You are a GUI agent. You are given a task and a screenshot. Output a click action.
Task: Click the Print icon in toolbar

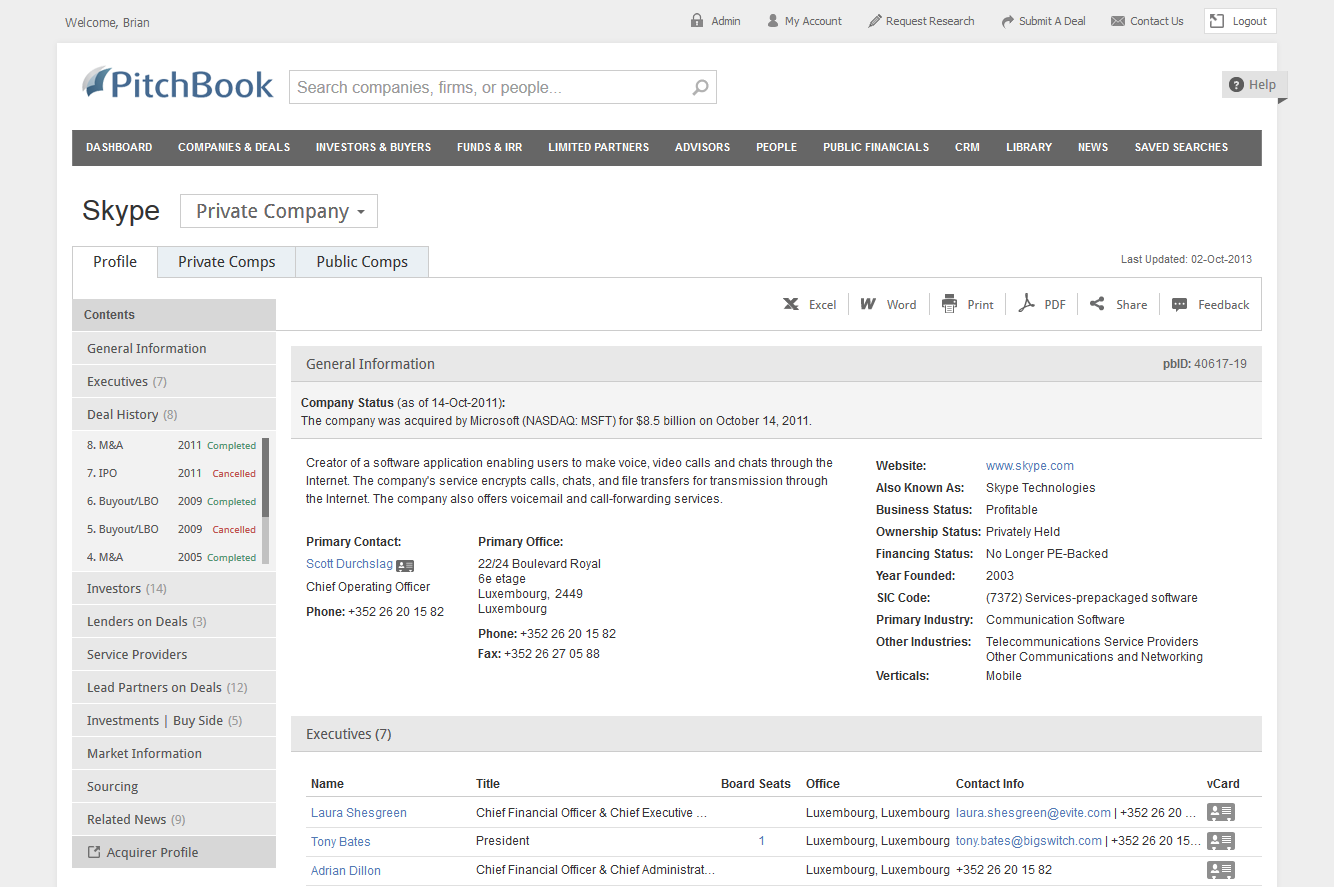pyautogui.click(x=950, y=304)
